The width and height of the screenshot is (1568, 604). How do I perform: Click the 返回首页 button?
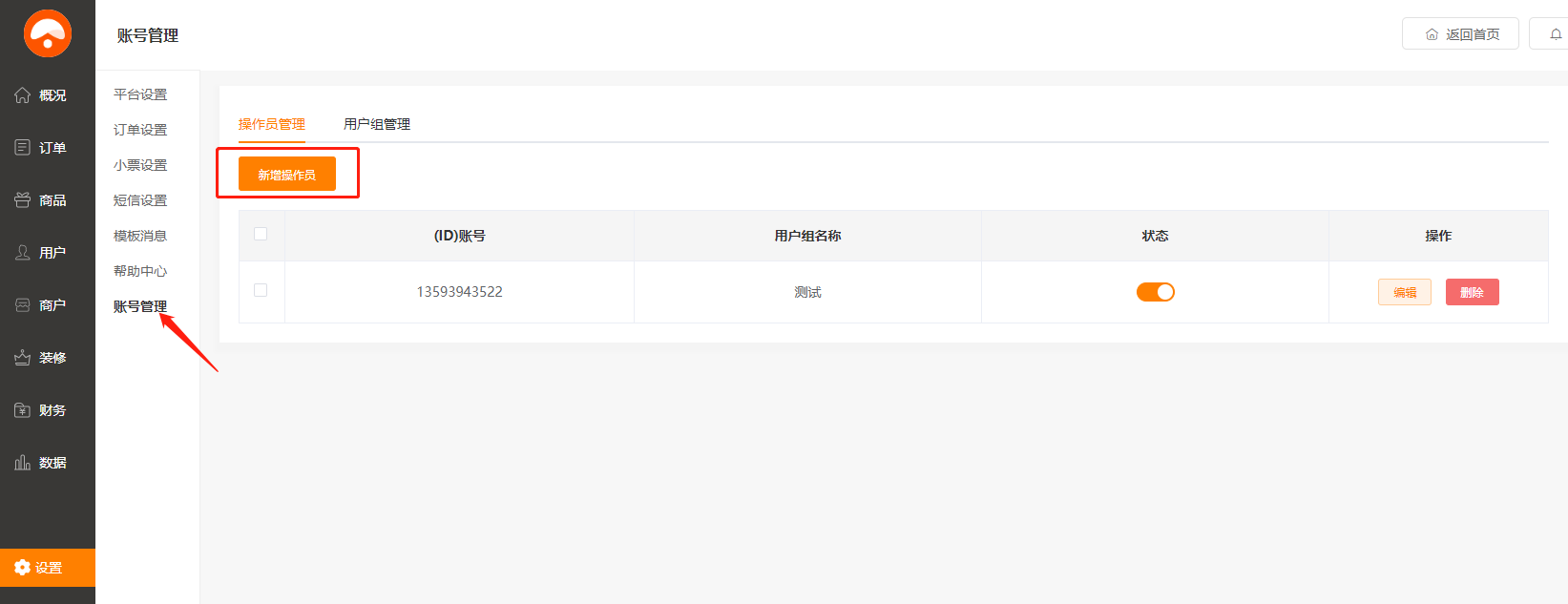pos(1460,34)
